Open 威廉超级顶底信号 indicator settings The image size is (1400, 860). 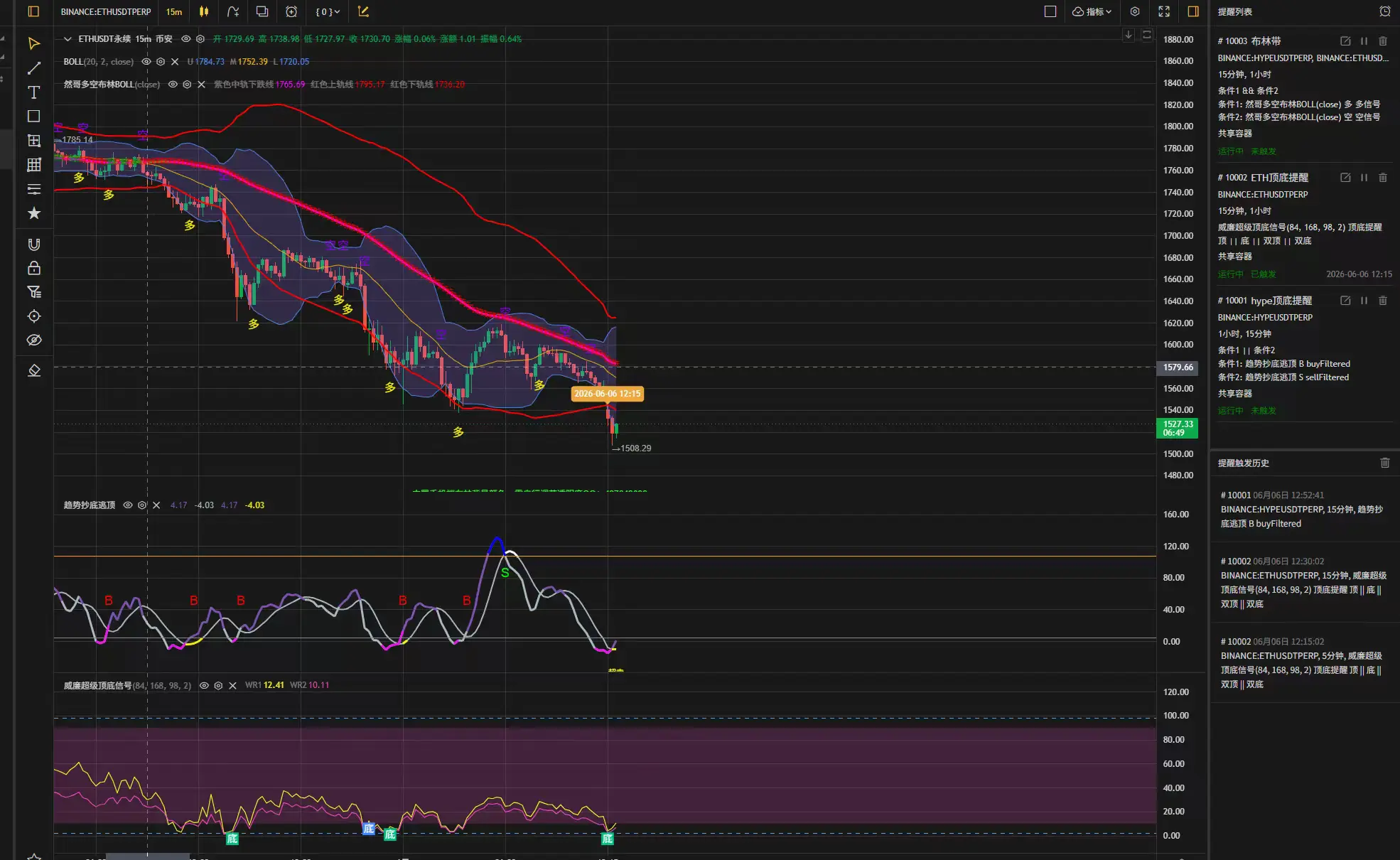tap(218, 686)
